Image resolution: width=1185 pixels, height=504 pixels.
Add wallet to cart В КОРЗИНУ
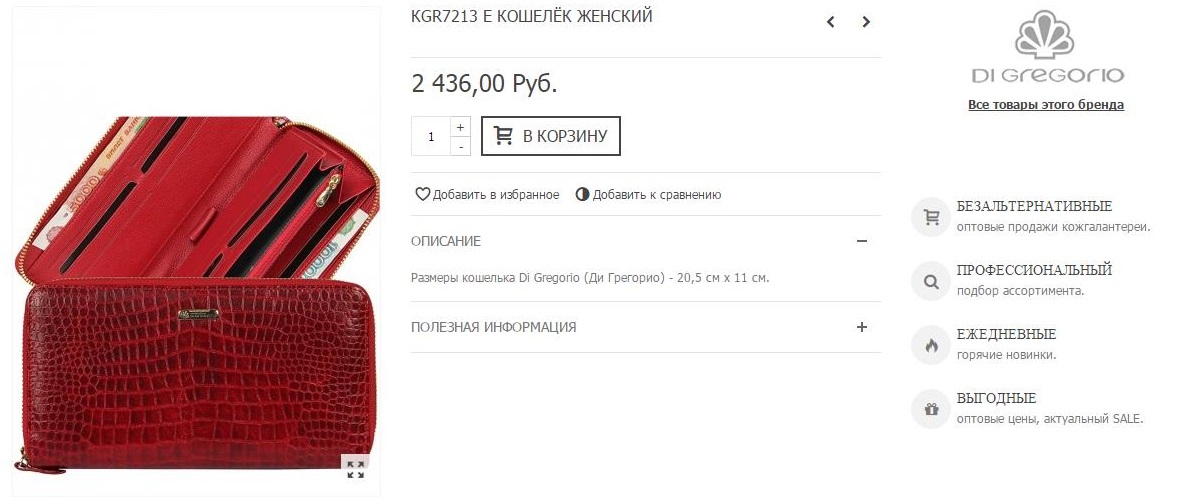point(551,136)
